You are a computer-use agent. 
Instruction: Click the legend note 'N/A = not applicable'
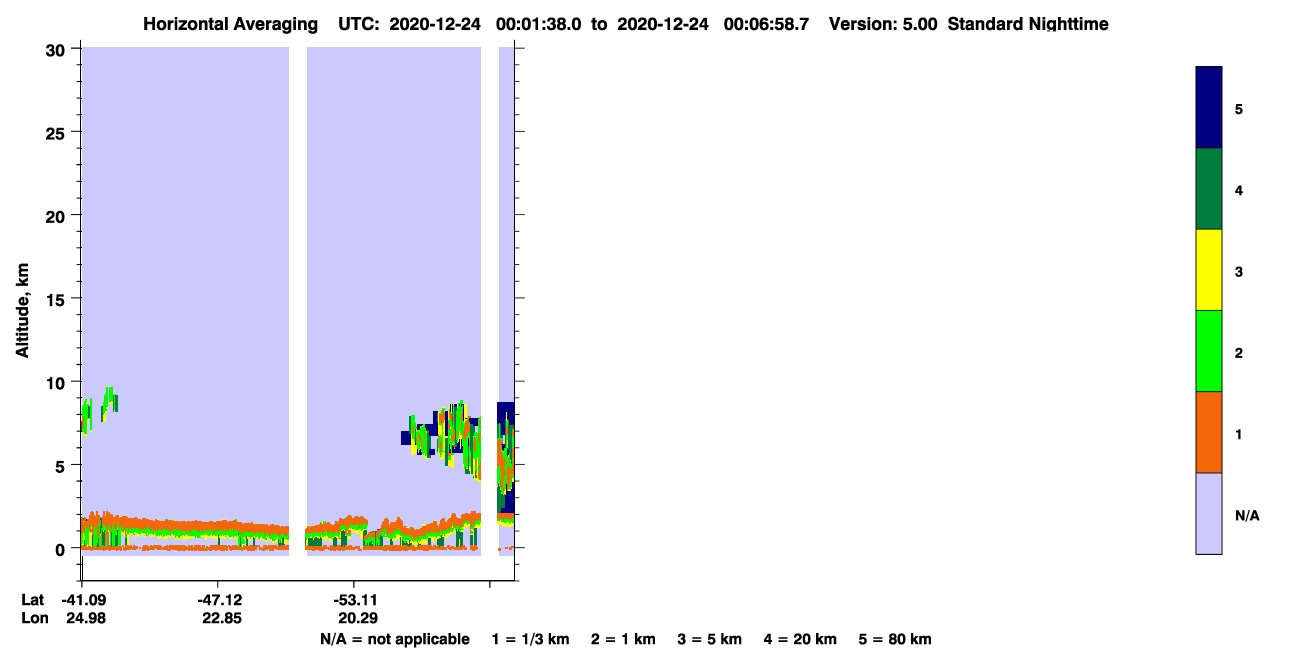tap(394, 640)
